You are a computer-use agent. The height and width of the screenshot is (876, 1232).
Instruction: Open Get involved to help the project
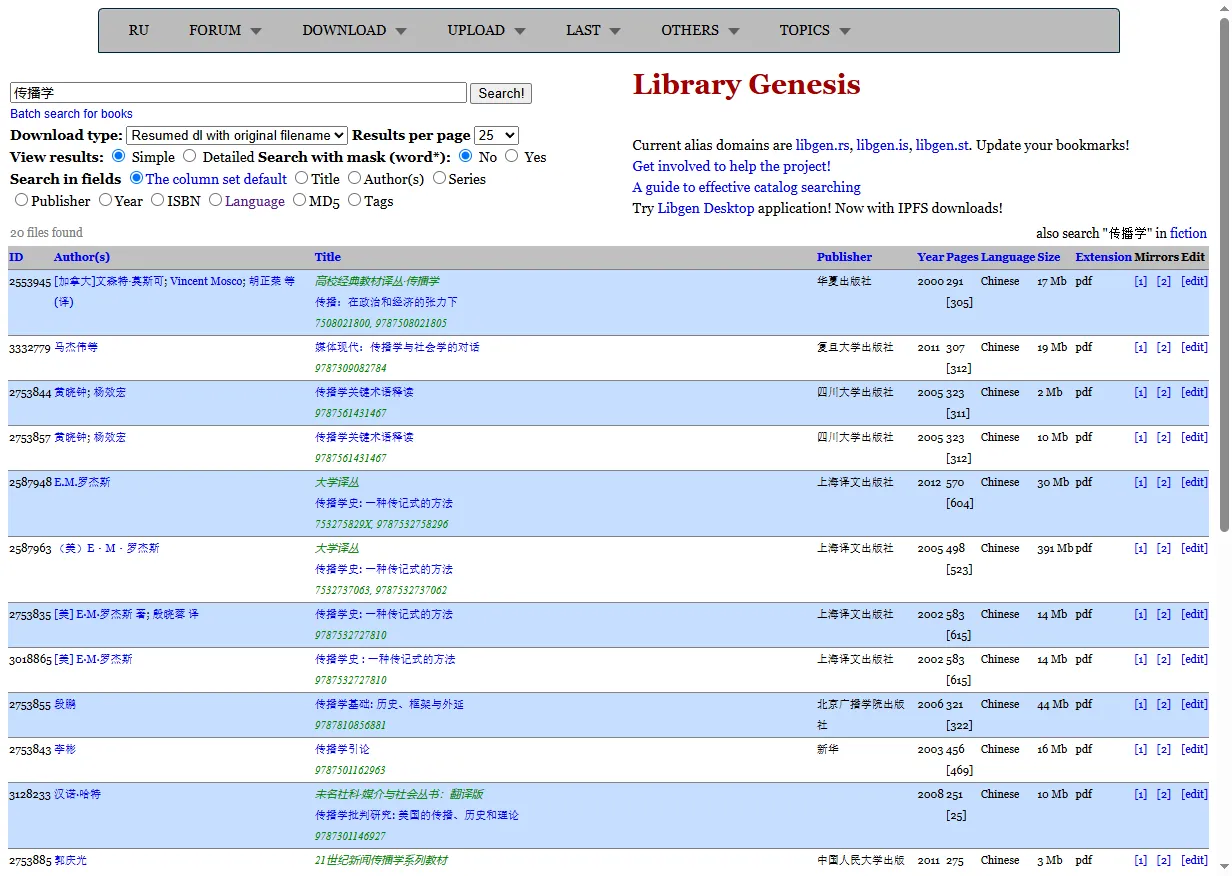click(x=731, y=166)
